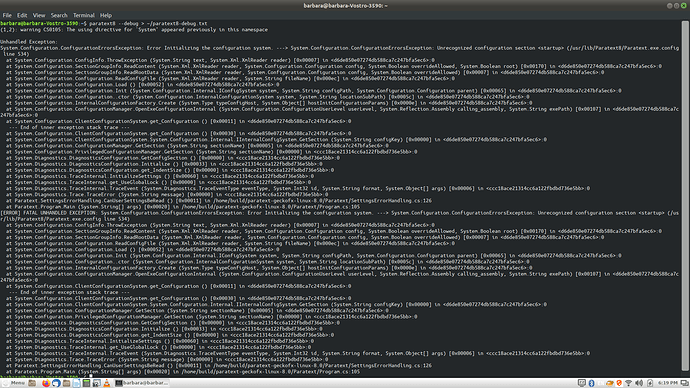The image size is (690, 388).
Task: Open the volume speaker tray icon
Action: click(x=639, y=383)
